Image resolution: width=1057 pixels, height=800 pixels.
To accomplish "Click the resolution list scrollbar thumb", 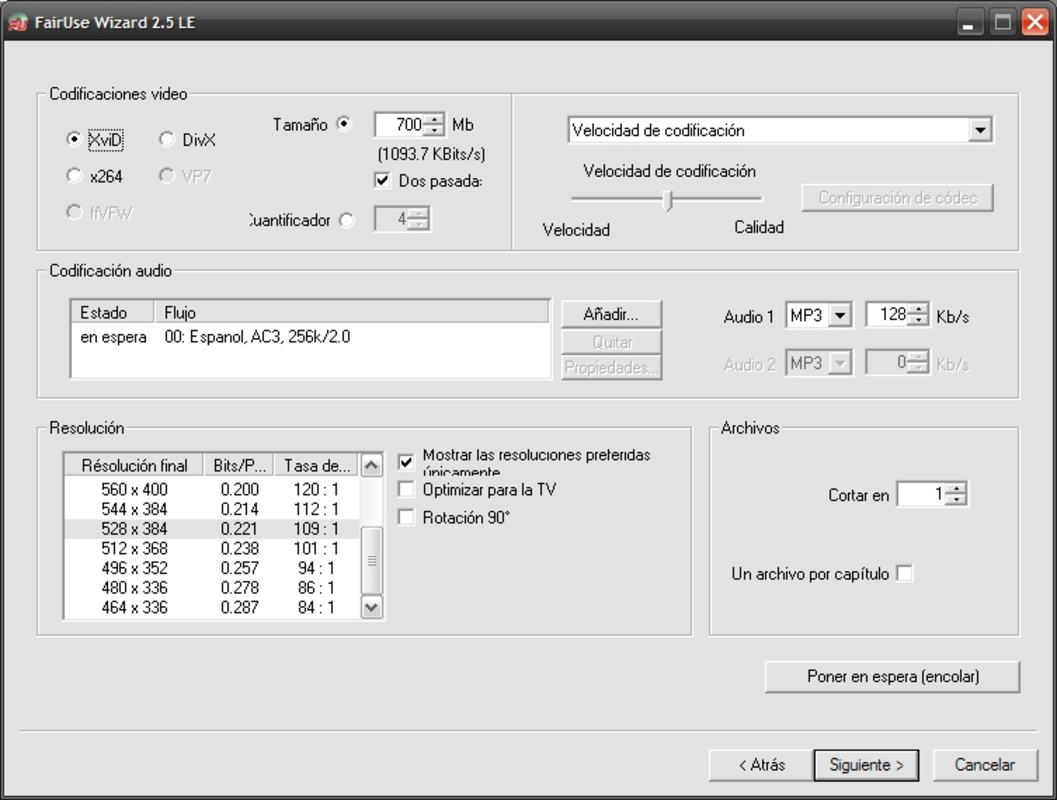I will [371, 560].
